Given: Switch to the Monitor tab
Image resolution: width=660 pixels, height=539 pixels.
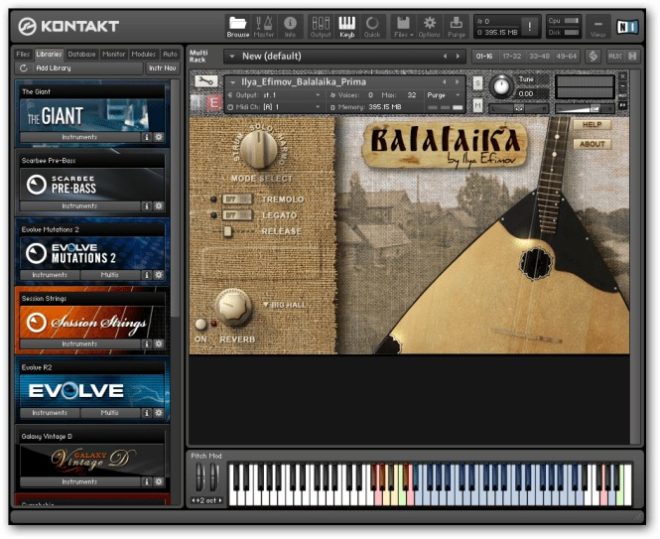Looking at the screenshot, I should point(114,54).
